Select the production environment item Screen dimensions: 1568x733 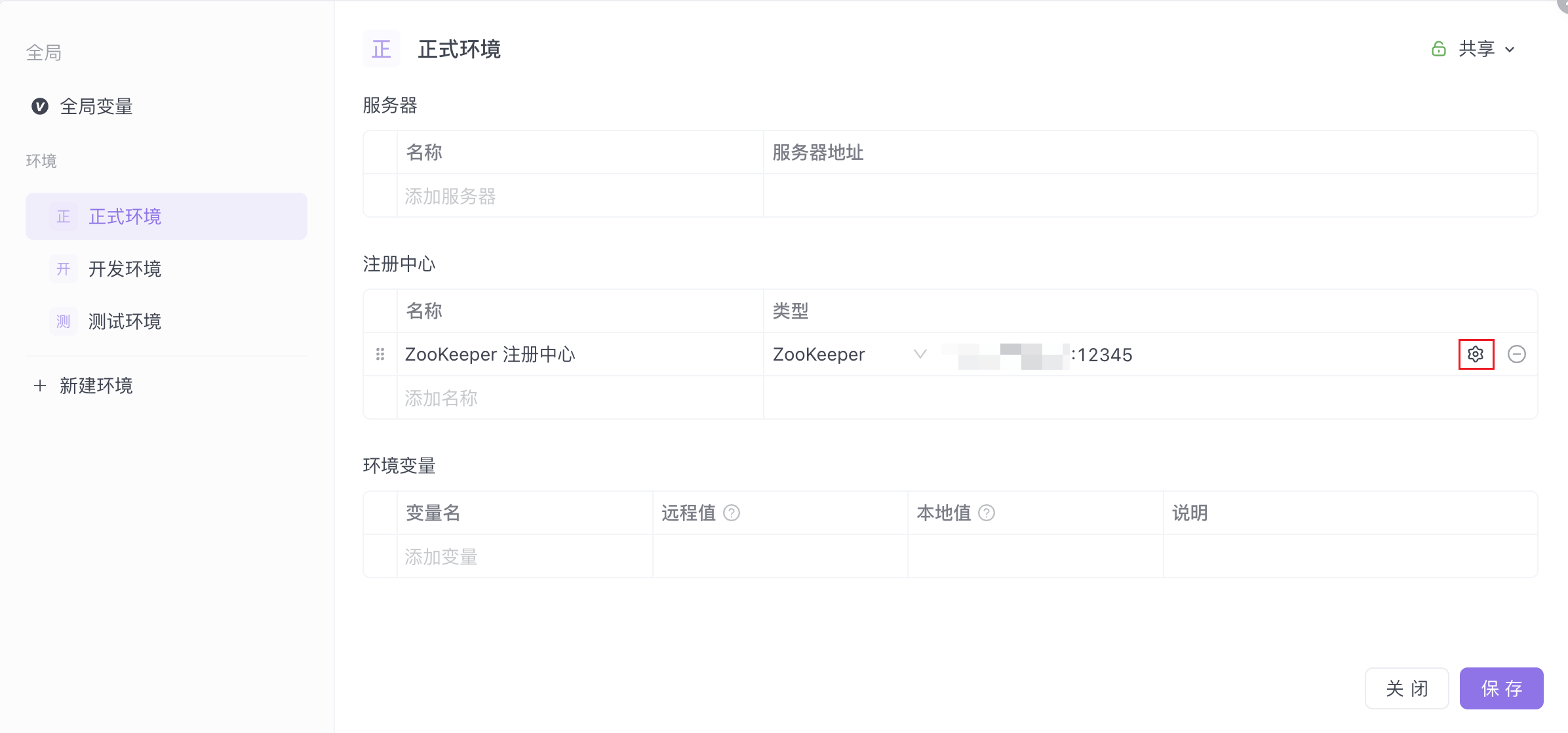point(125,216)
